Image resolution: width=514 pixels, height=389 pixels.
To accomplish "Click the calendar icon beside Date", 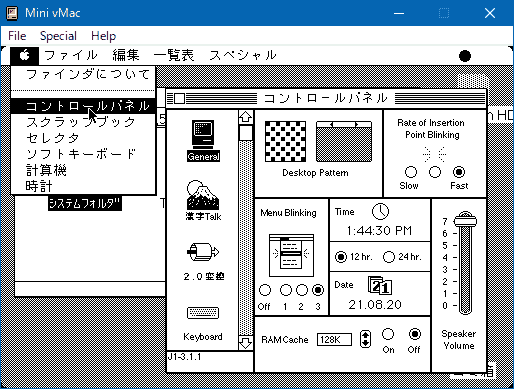I will click(380, 285).
